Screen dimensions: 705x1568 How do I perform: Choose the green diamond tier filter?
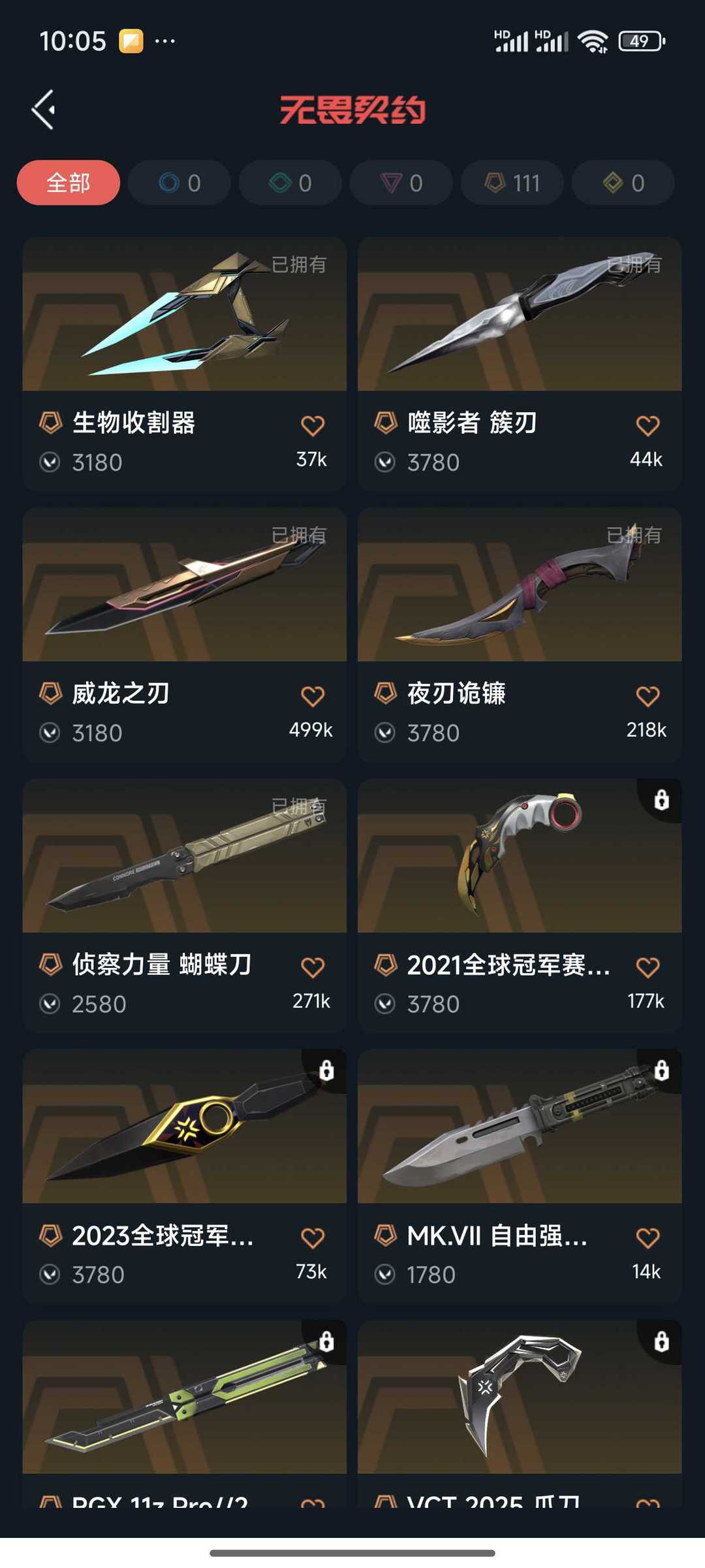pos(290,183)
